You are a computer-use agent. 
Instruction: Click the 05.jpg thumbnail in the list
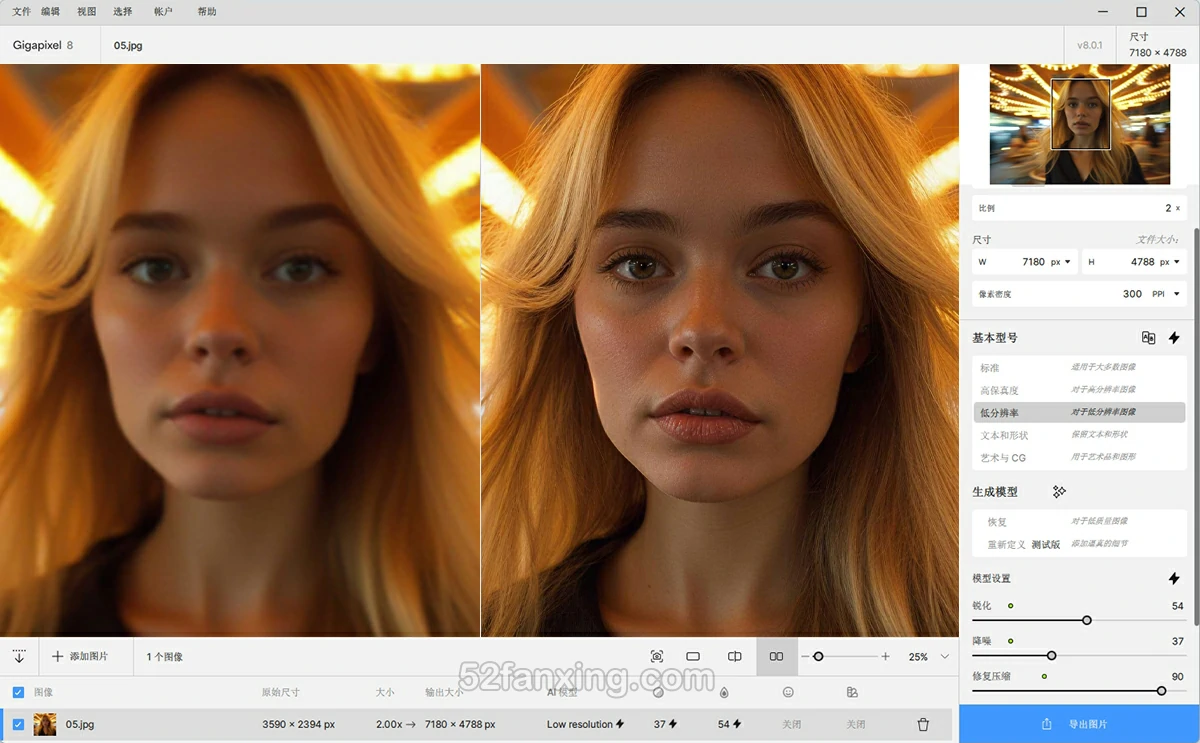coord(45,724)
